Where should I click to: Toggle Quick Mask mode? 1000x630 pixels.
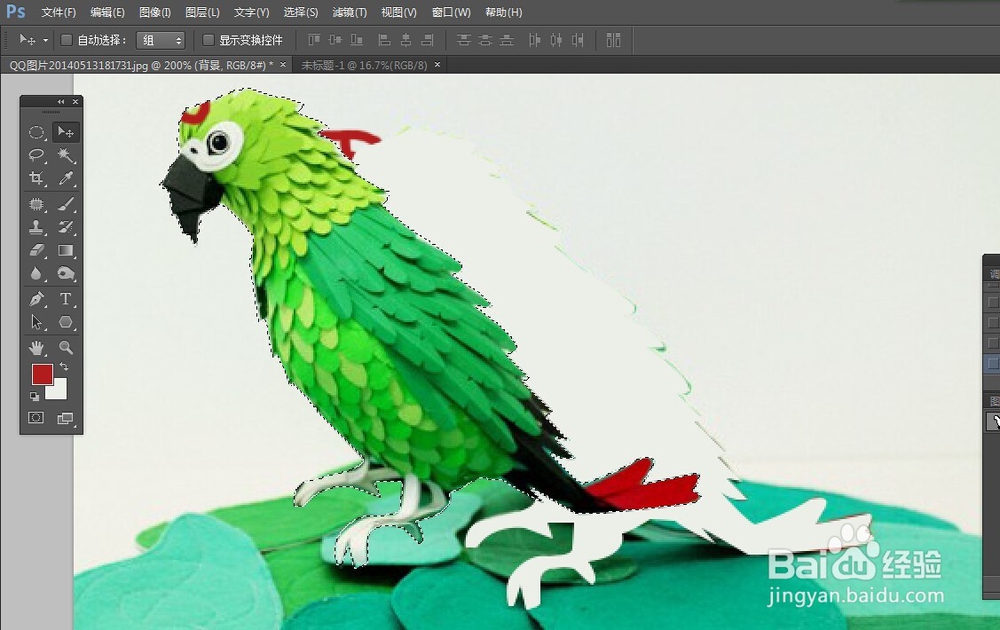point(36,418)
